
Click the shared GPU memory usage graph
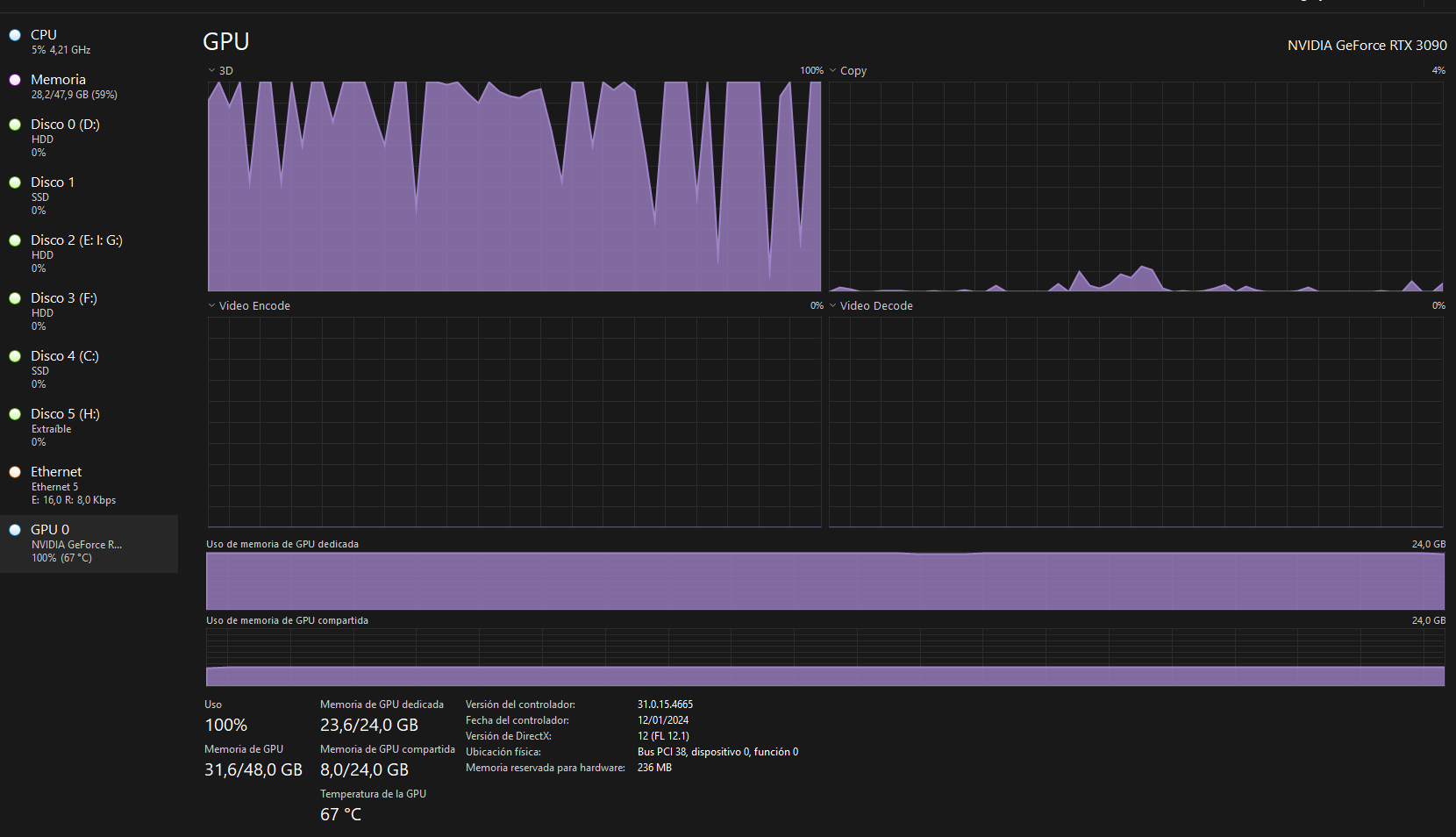(824, 658)
